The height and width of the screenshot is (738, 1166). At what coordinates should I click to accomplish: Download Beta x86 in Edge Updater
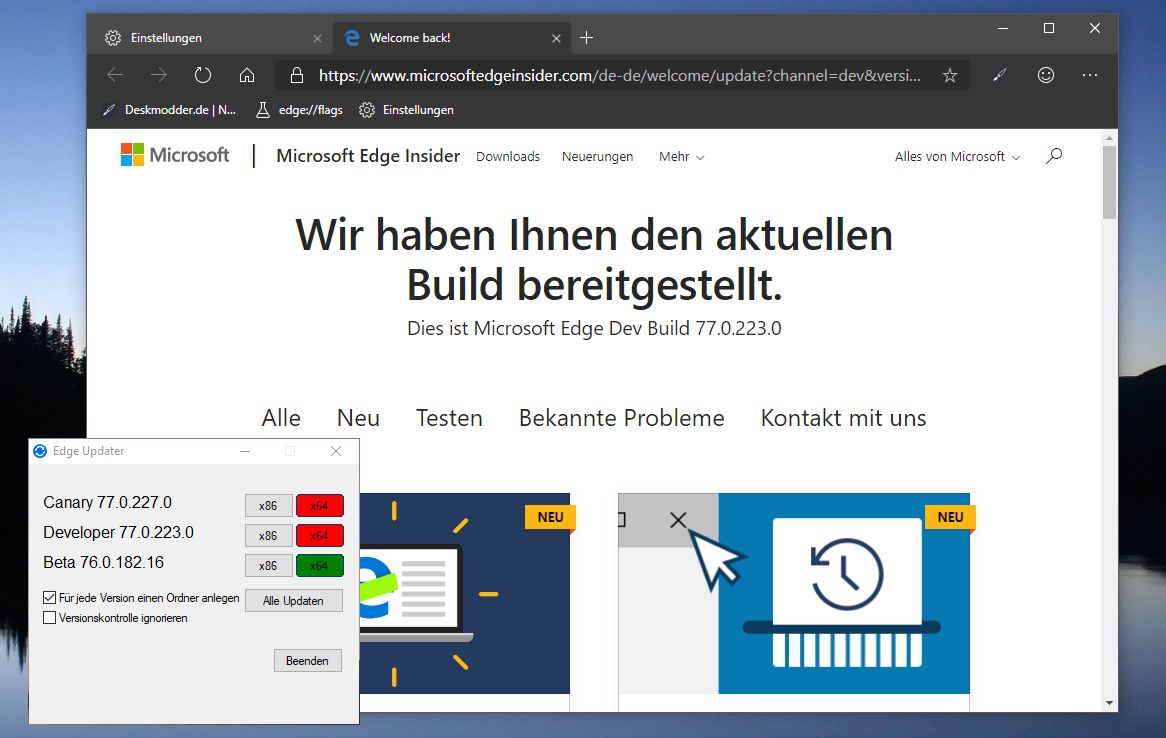268,565
